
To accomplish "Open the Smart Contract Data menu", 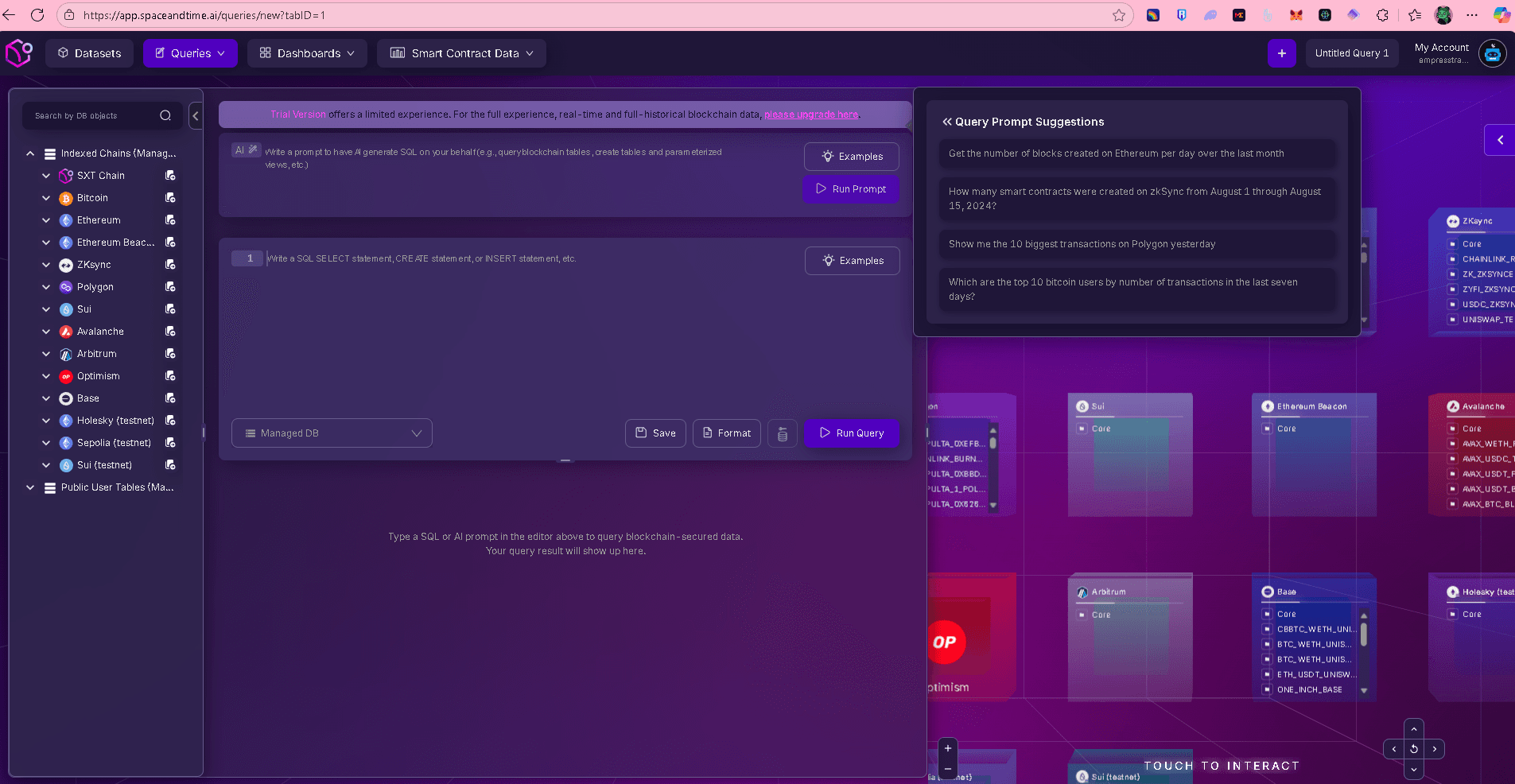I will point(461,53).
